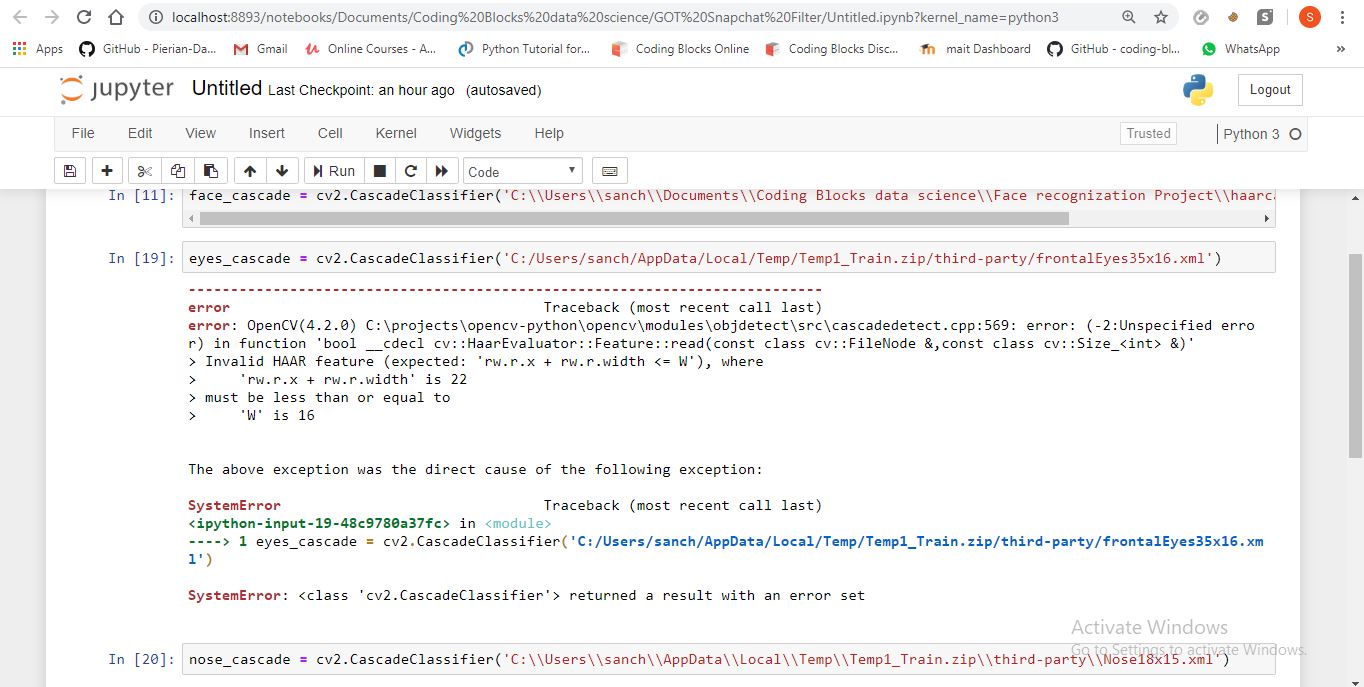The image size is (1364, 687).
Task: Copy selected cells icon
Action: (x=177, y=171)
